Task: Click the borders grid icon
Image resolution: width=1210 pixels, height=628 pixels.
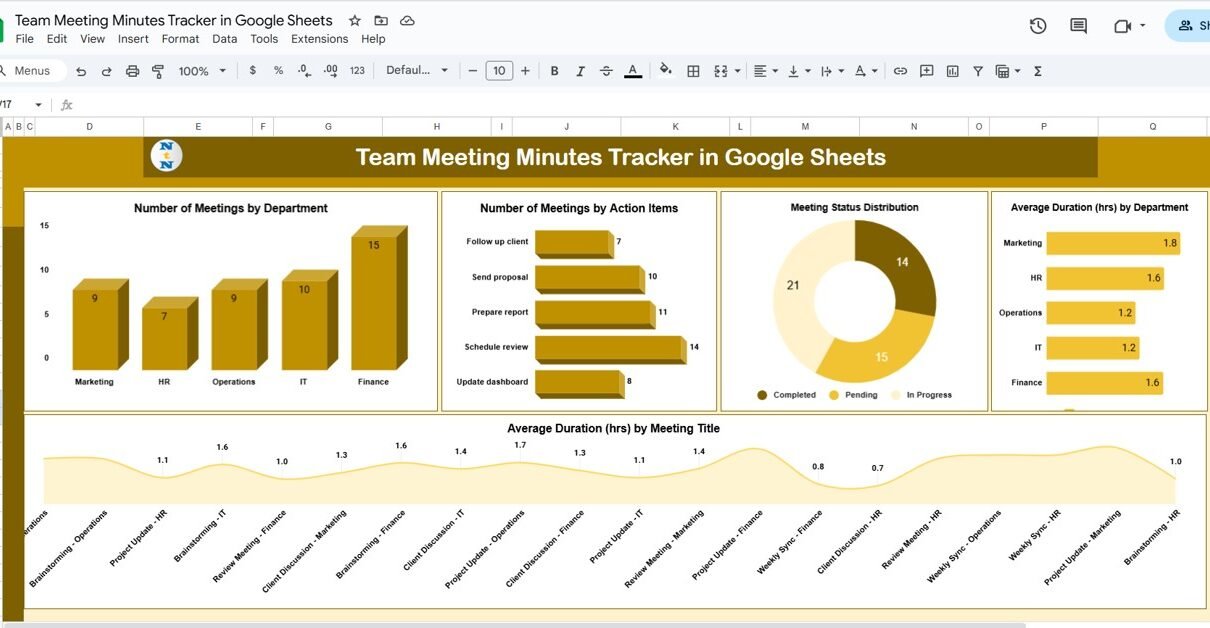Action: 693,71
